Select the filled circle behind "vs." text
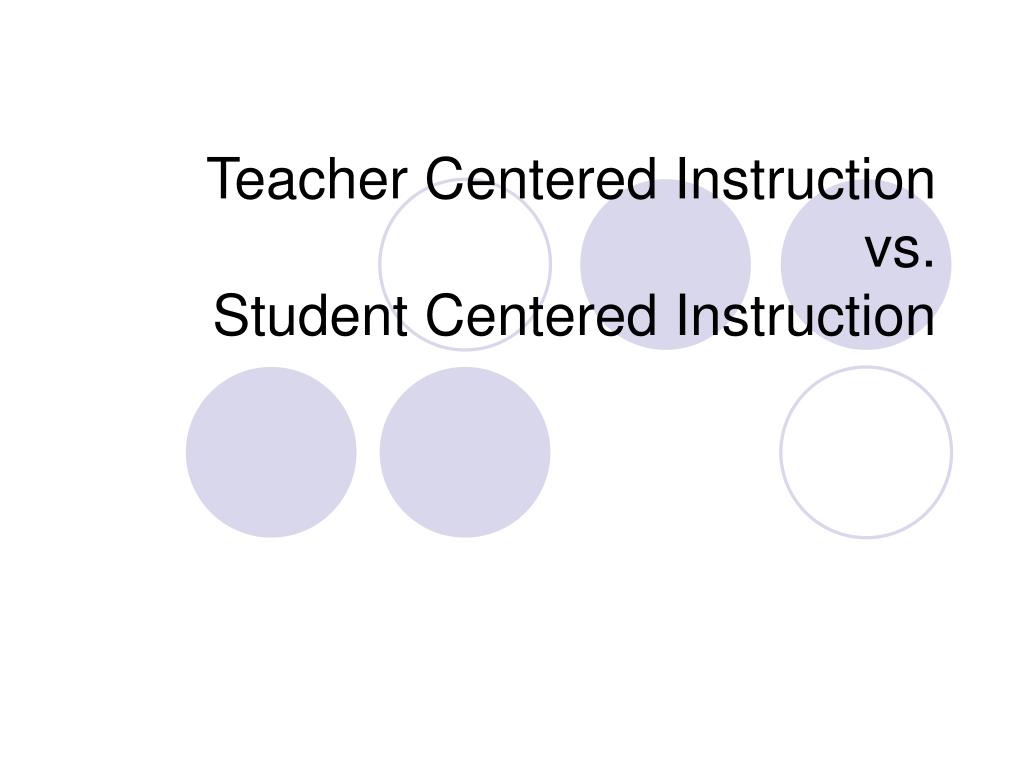Image resolution: width=1024 pixels, height=768 pixels. point(866,264)
